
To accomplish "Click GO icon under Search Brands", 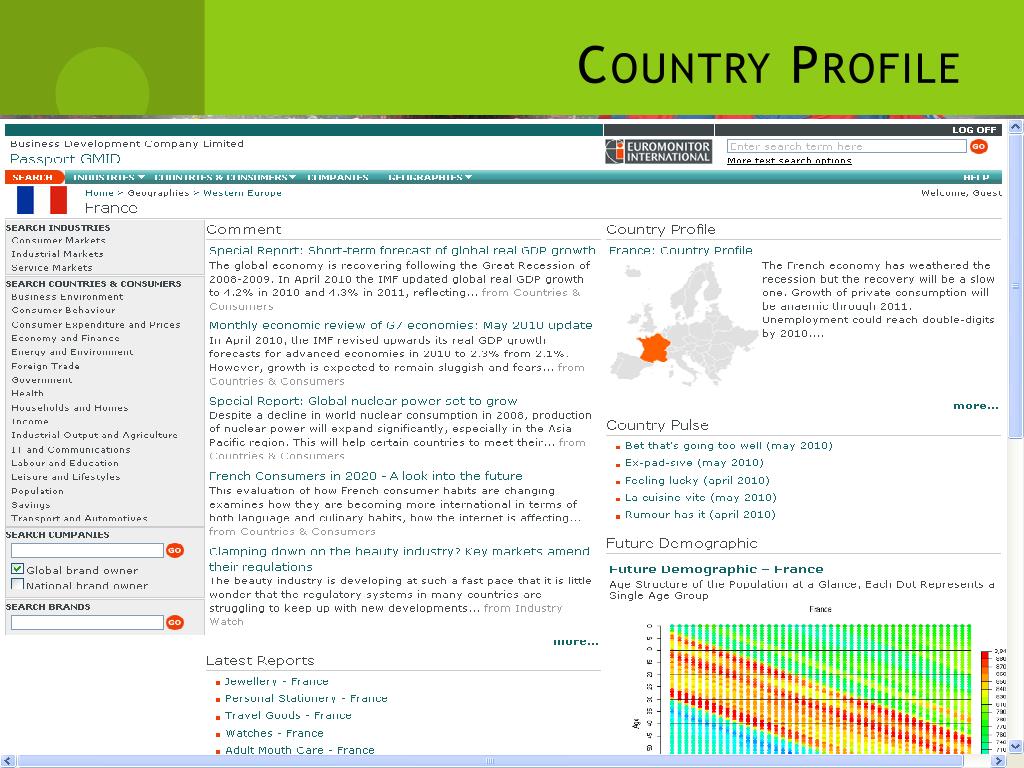I will pyautogui.click(x=174, y=622).
